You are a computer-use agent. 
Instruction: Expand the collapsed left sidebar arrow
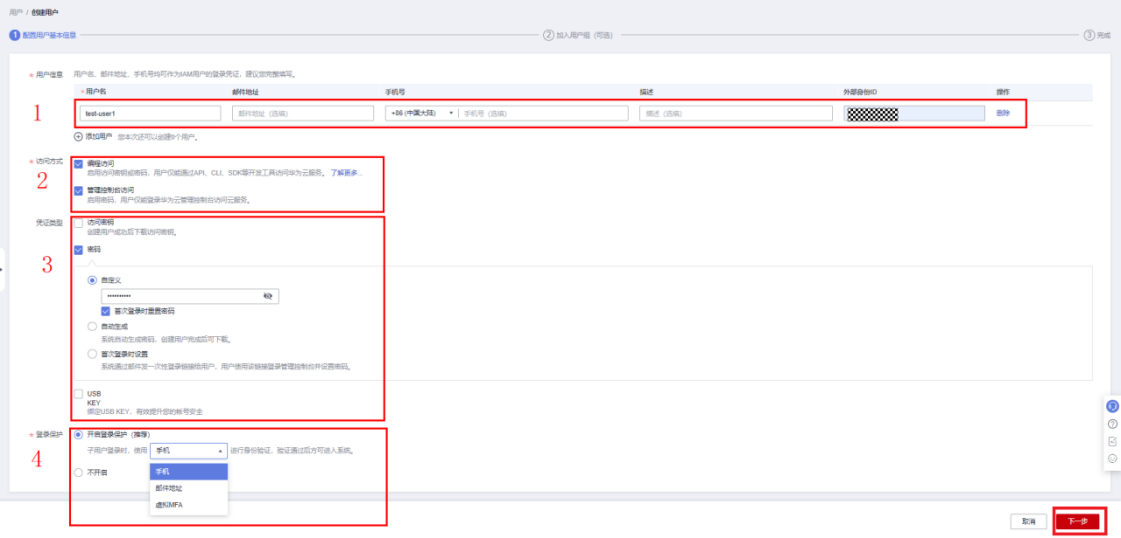[2, 269]
